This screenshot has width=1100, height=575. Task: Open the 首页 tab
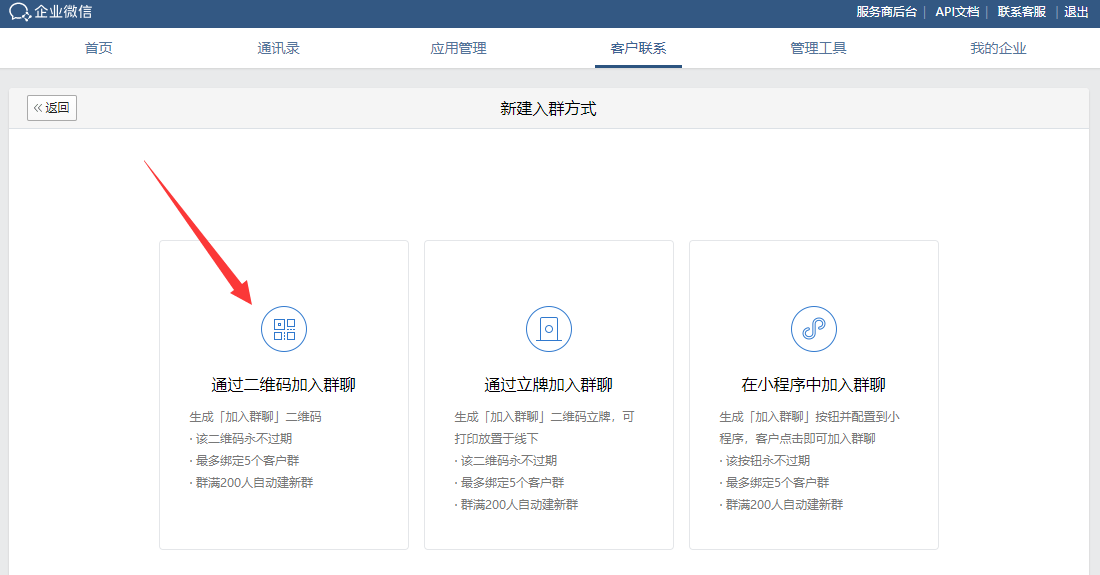coord(98,48)
